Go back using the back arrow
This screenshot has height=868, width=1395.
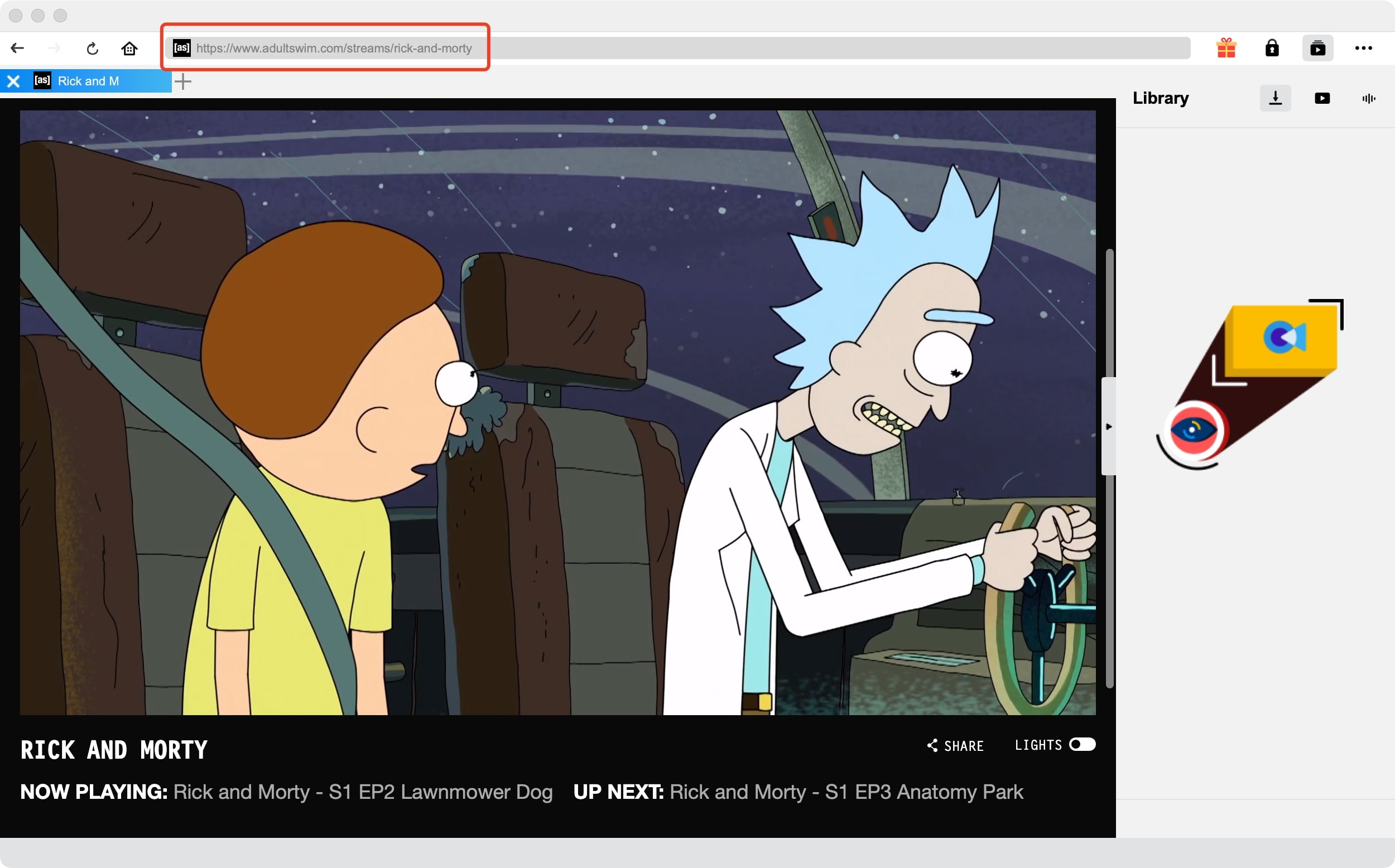(x=17, y=48)
